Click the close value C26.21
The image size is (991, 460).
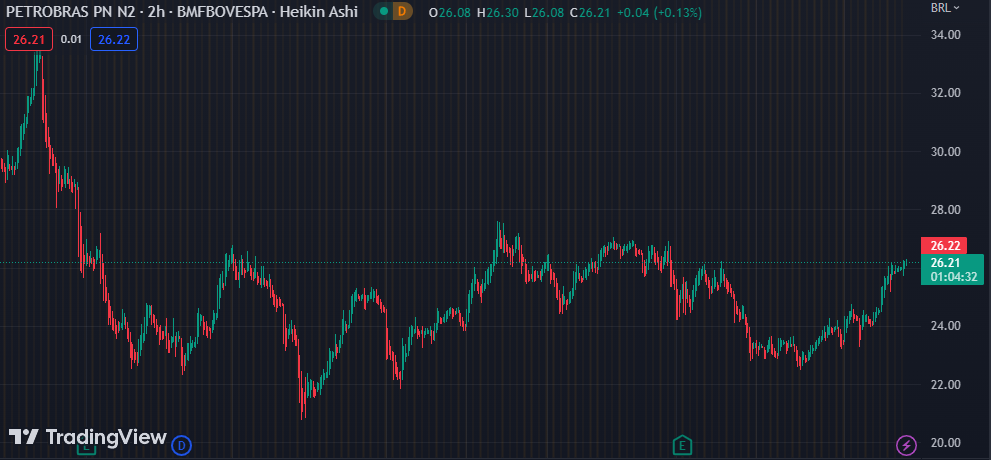click(x=590, y=12)
